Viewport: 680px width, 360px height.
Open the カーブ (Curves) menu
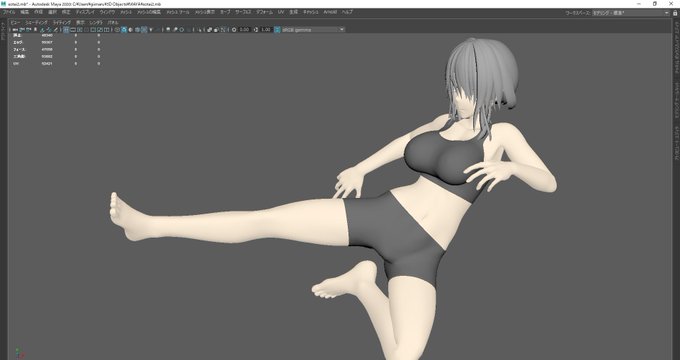tap(225, 12)
